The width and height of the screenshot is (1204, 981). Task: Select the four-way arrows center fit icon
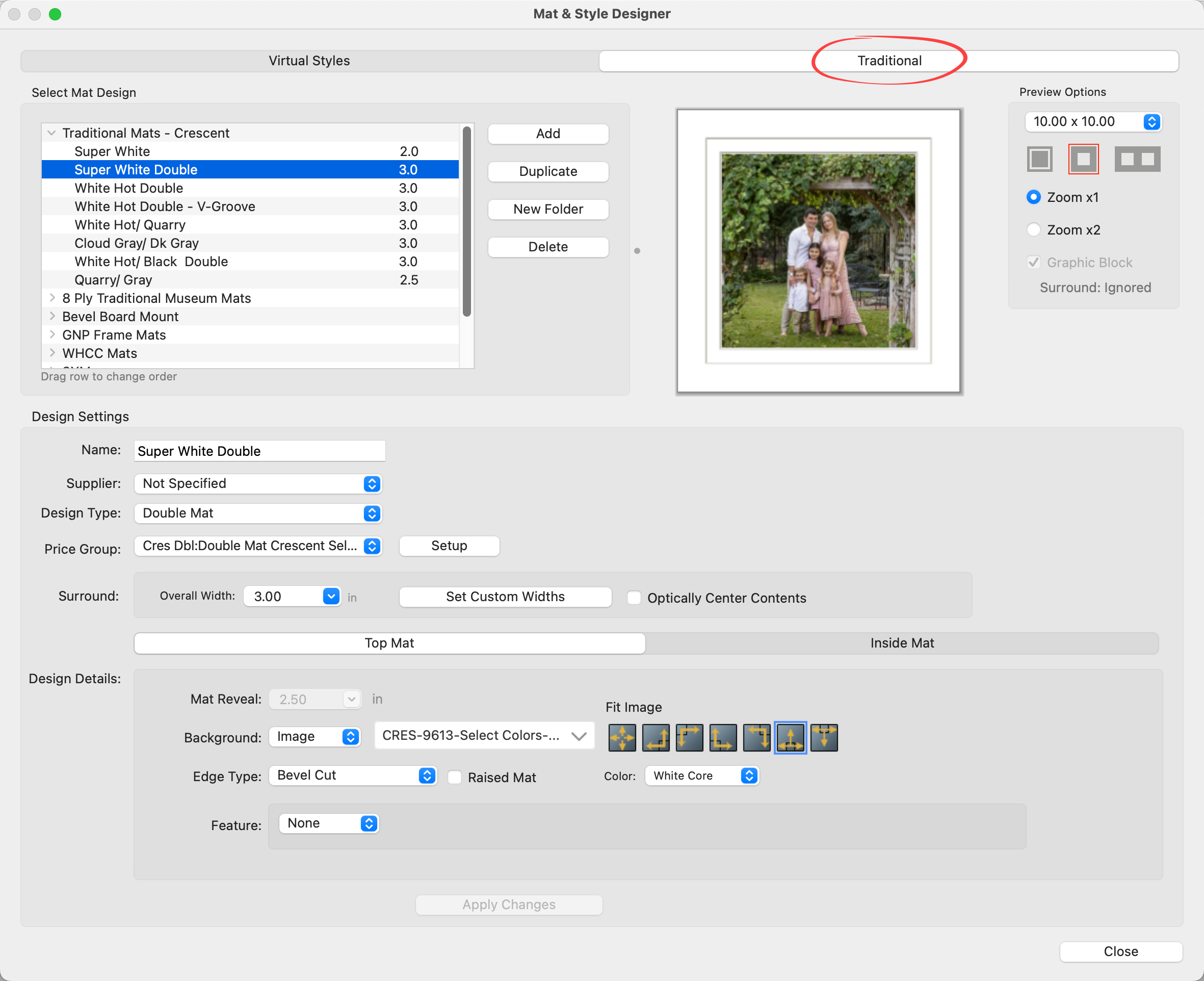coord(621,737)
